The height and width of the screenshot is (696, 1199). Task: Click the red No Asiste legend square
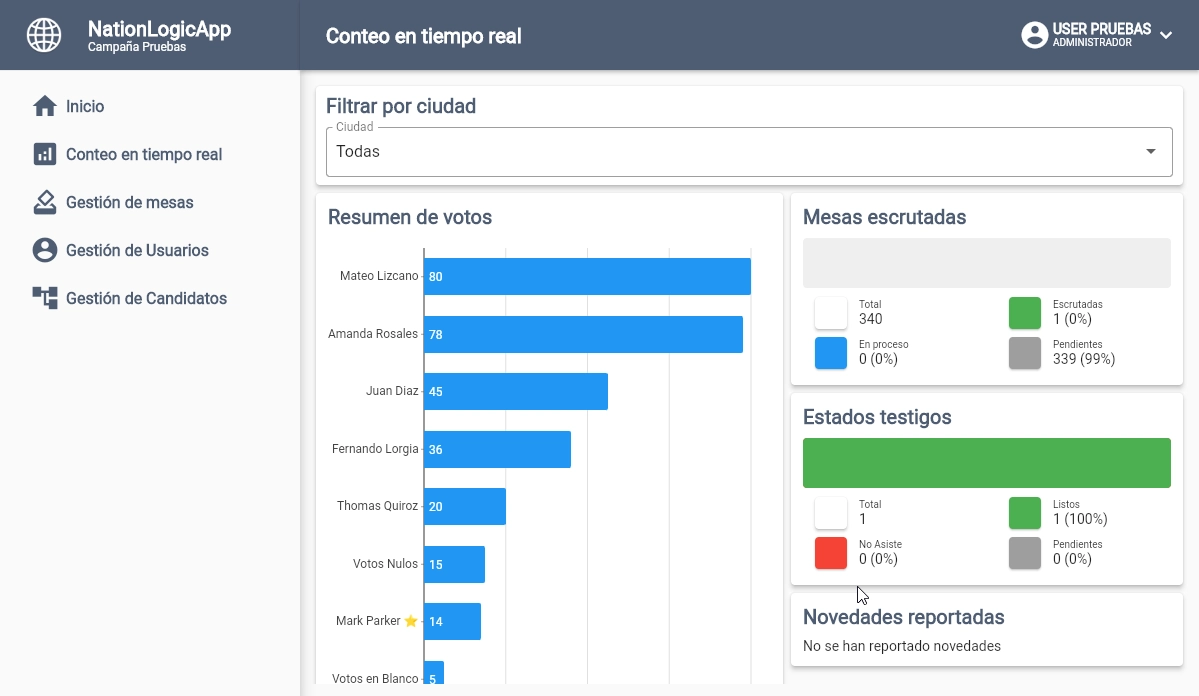830,552
